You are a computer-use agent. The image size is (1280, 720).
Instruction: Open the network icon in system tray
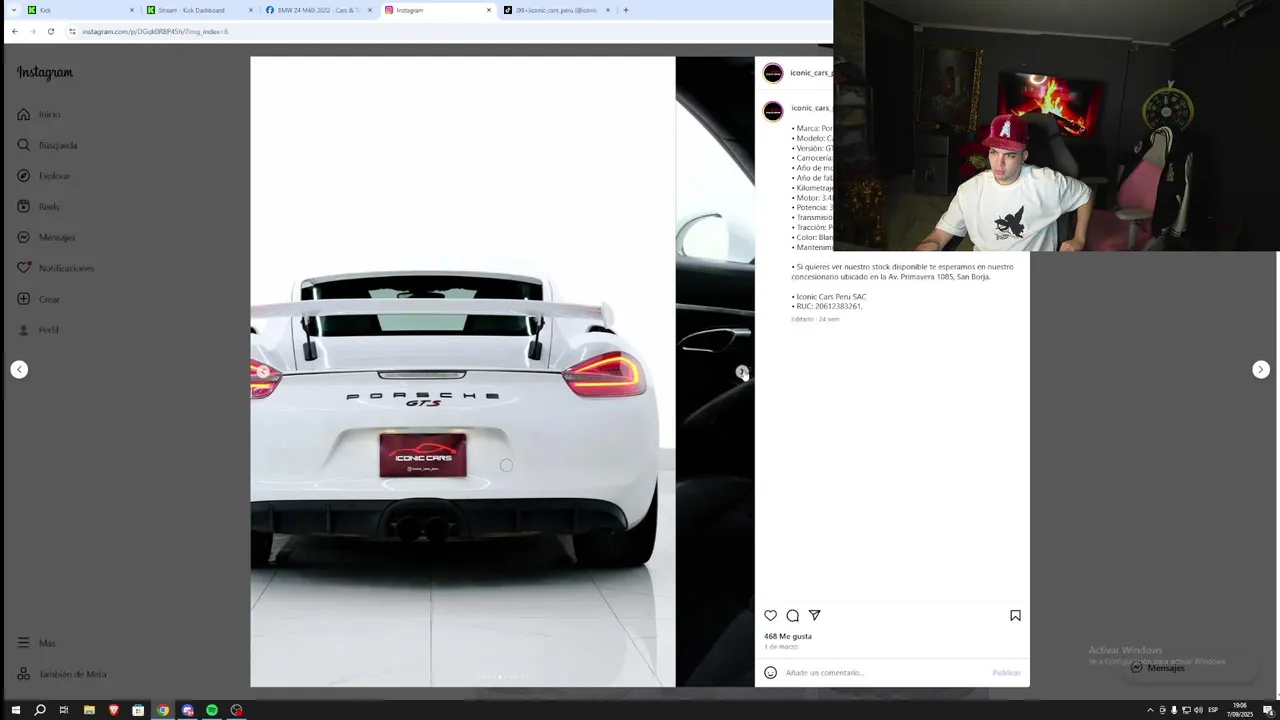[1186, 710]
